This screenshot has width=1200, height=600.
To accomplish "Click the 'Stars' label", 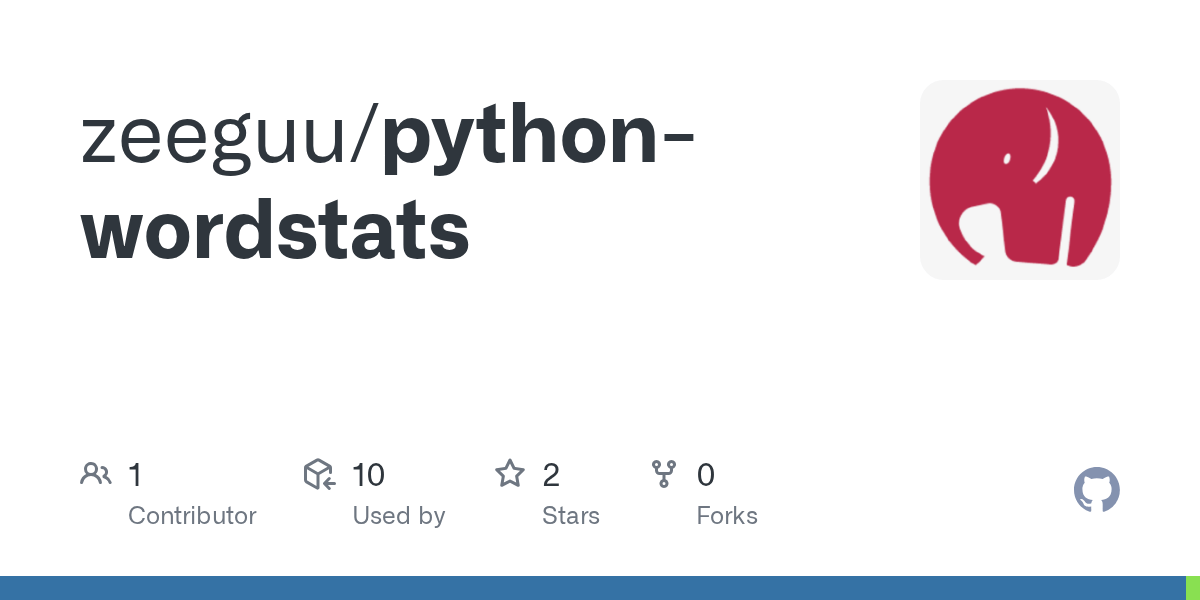I will 570,516.
